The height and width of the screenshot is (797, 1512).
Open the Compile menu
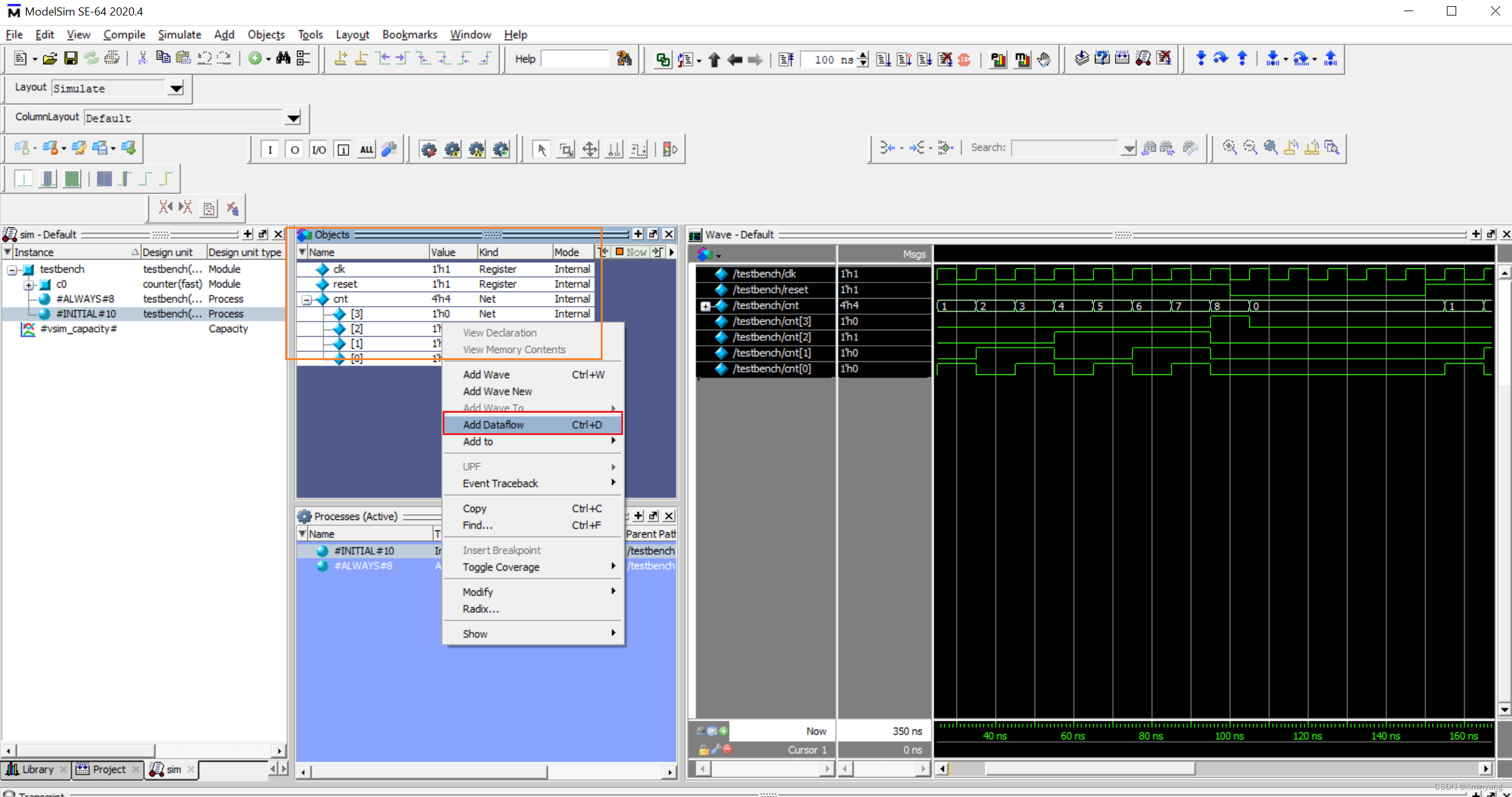(x=124, y=35)
